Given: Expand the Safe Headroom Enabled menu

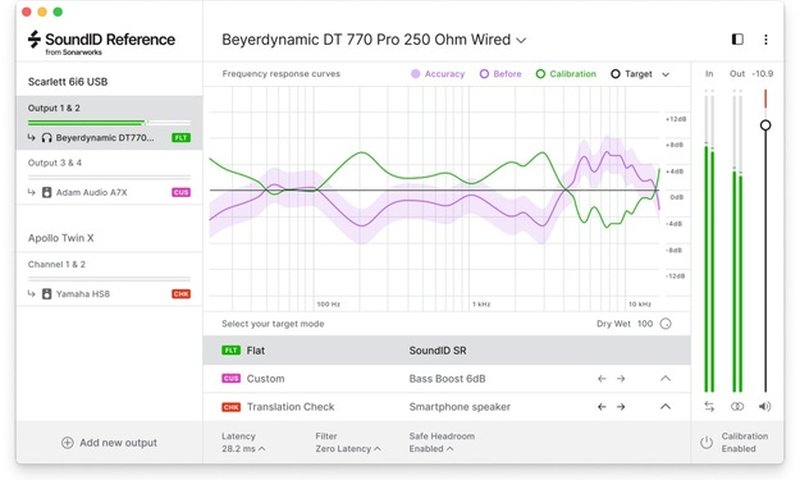Looking at the screenshot, I should click(x=431, y=449).
